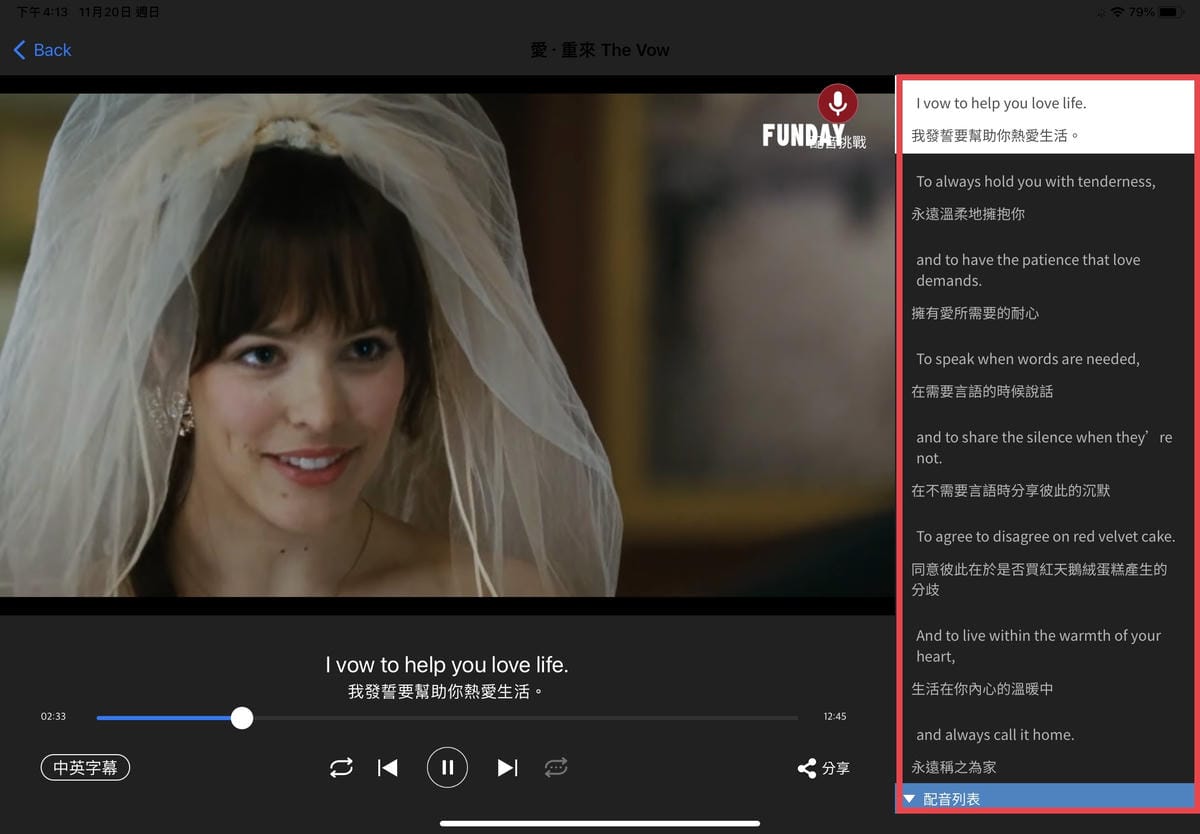Tap the battery indicator in status bar
1200x834 pixels.
click(x=1171, y=12)
